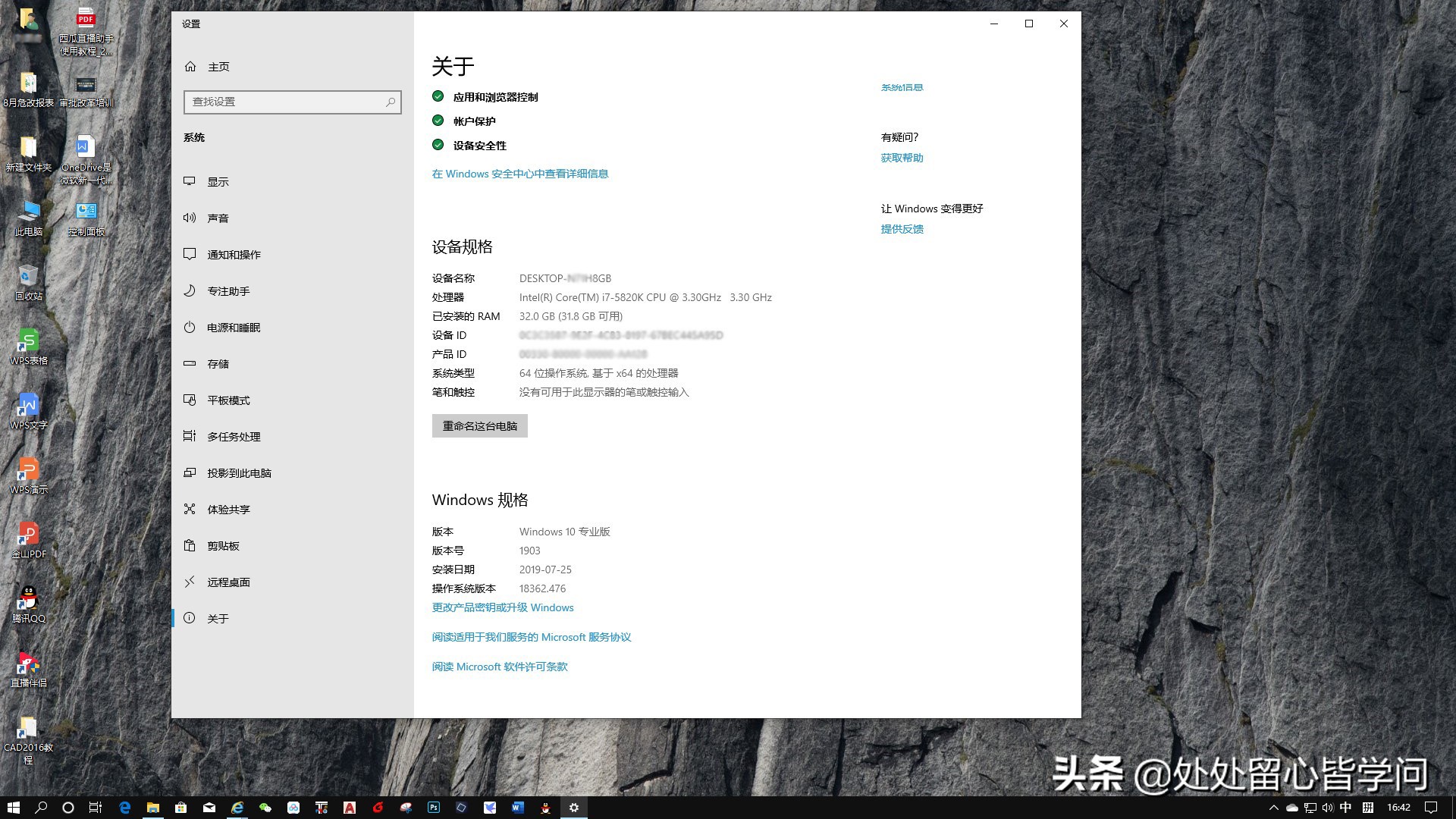Image resolution: width=1456 pixels, height=819 pixels.
Task: Open WeChat from the taskbar
Action: [264, 808]
